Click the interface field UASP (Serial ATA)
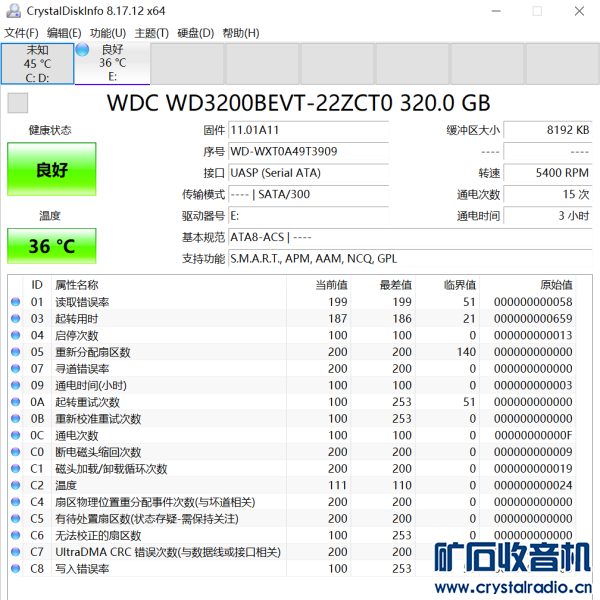This screenshot has width=600, height=600. 308,173
